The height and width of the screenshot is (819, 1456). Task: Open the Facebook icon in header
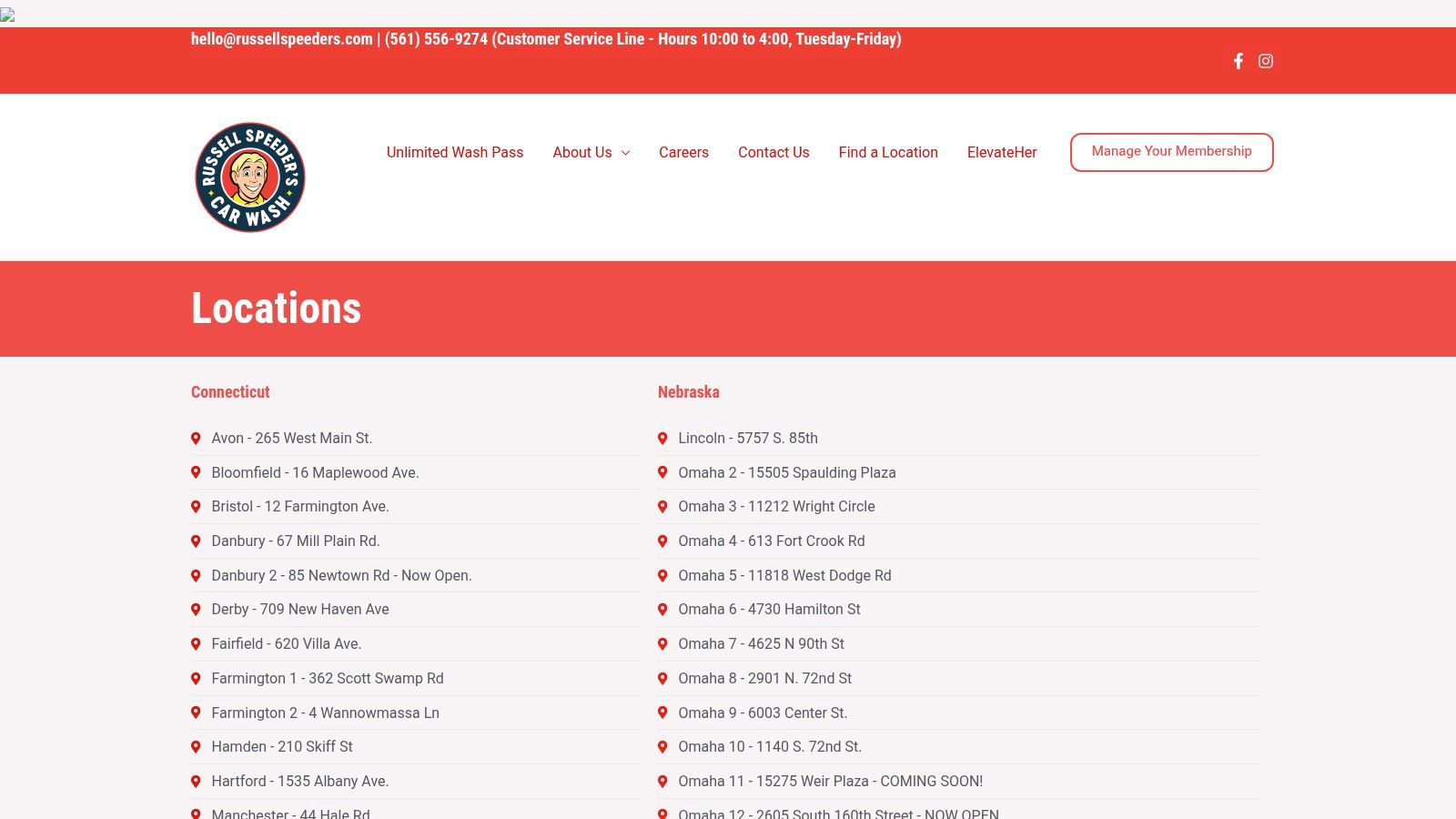click(1238, 61)
